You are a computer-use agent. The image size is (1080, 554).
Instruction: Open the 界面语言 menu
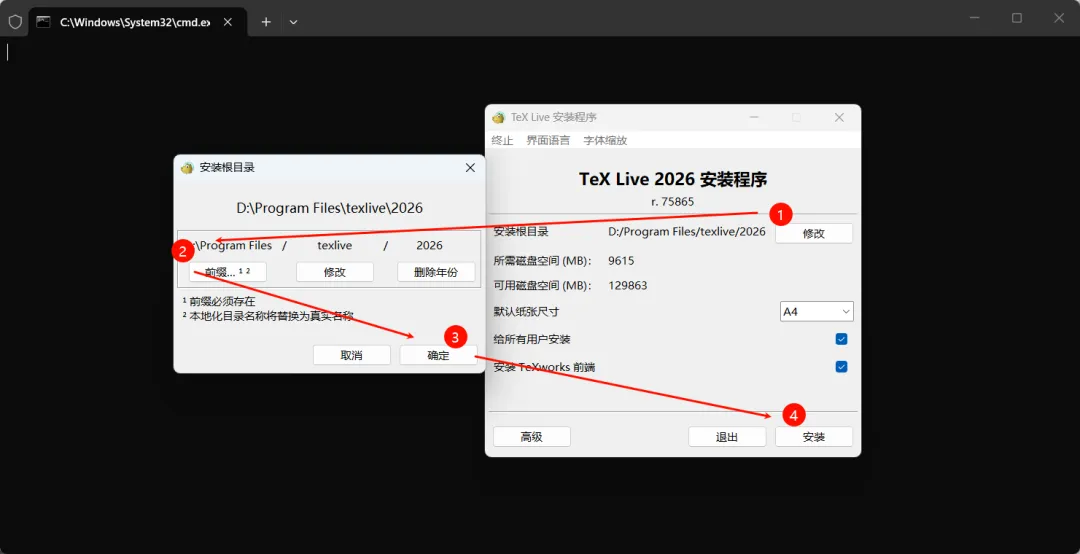click(548, 141)
